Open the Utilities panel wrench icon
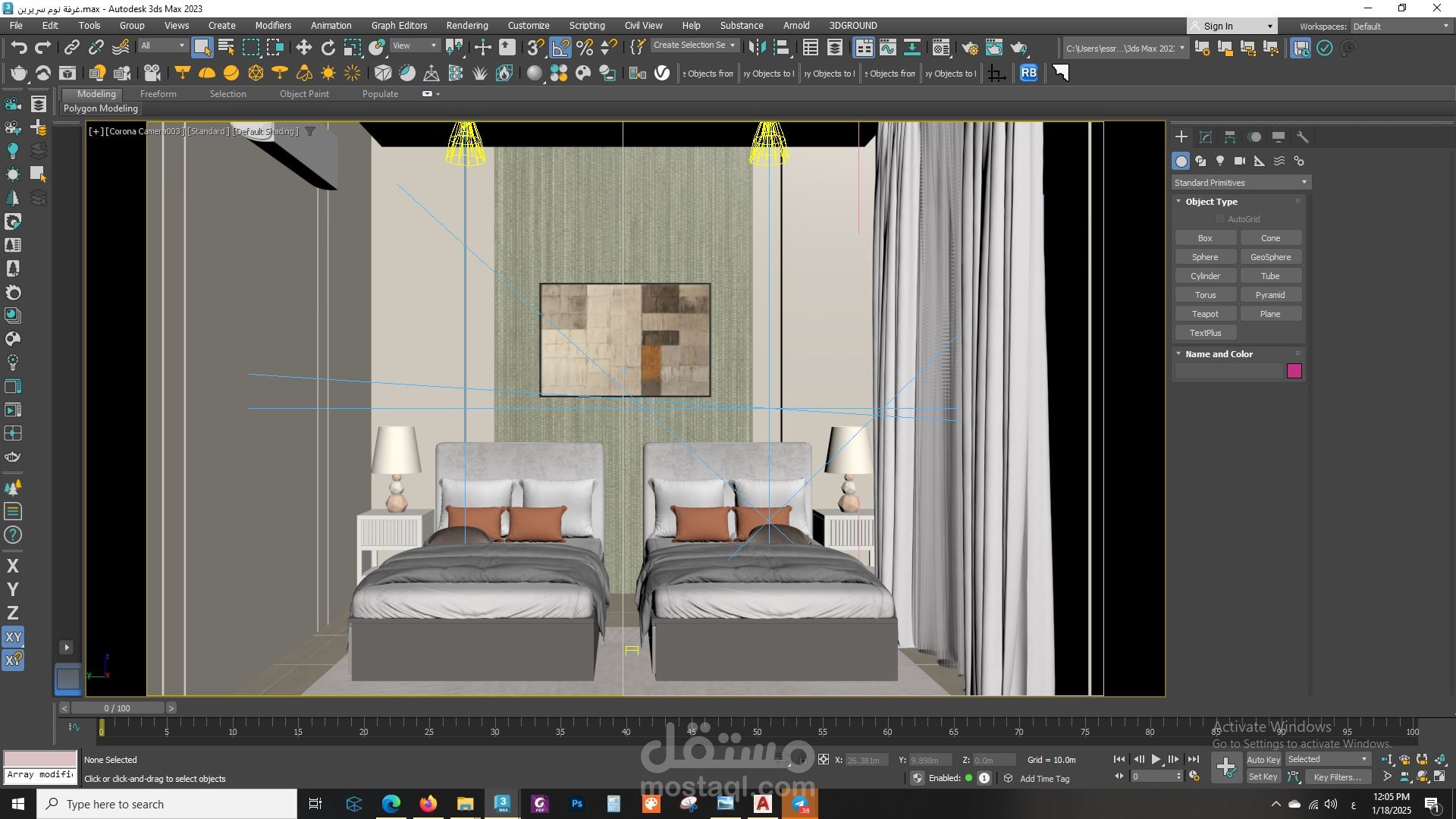The height and width of the screenshot is (819, 1456). (1303, 137)
